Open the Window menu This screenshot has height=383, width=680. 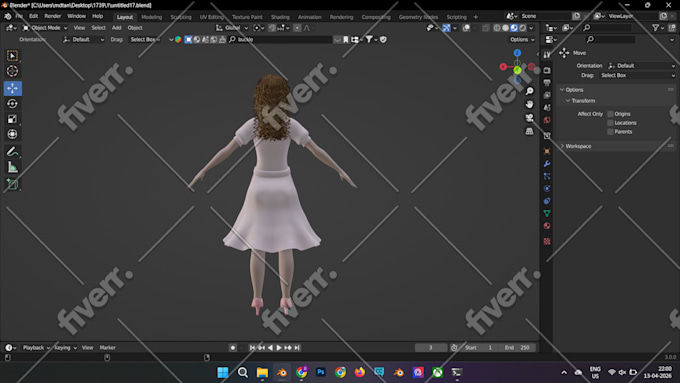coord(76,16)
